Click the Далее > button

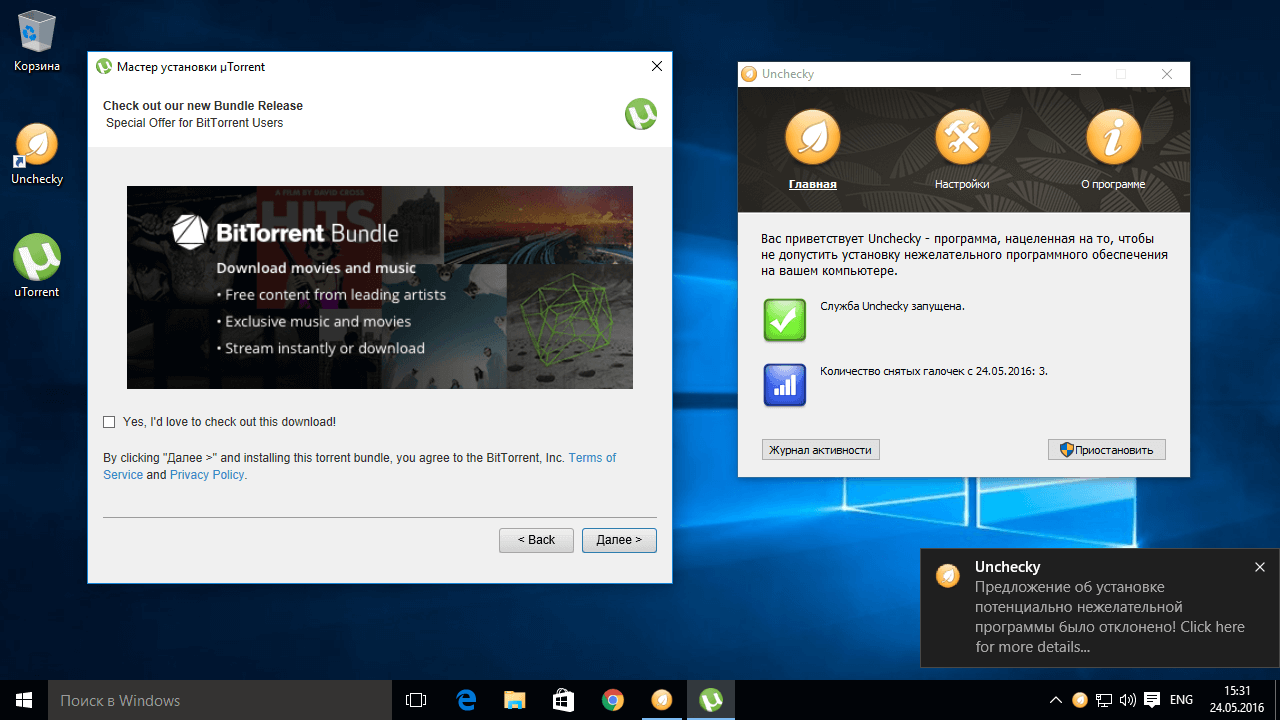point(619,540)
